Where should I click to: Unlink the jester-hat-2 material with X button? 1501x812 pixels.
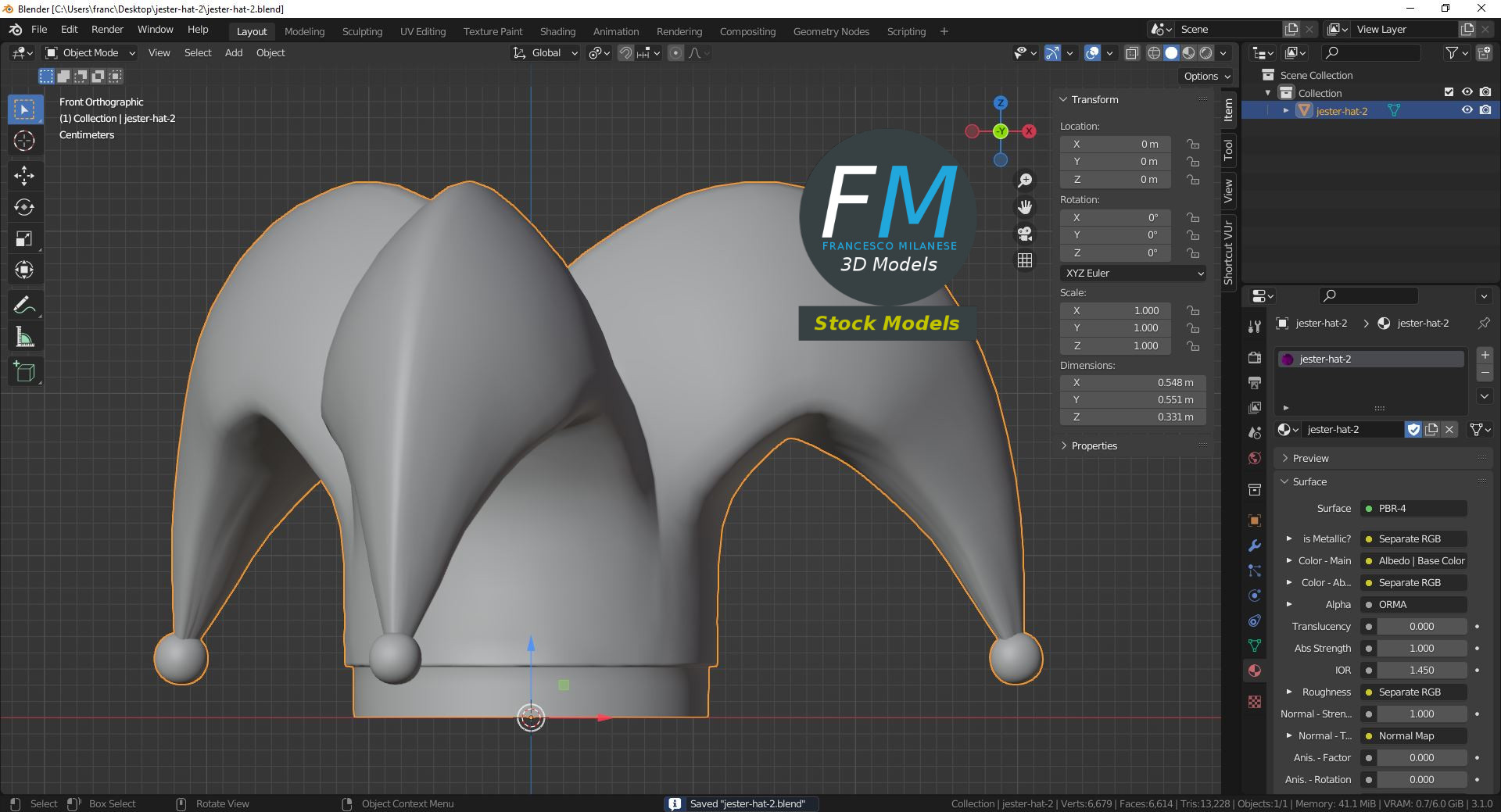click(x=1449, y=429)
